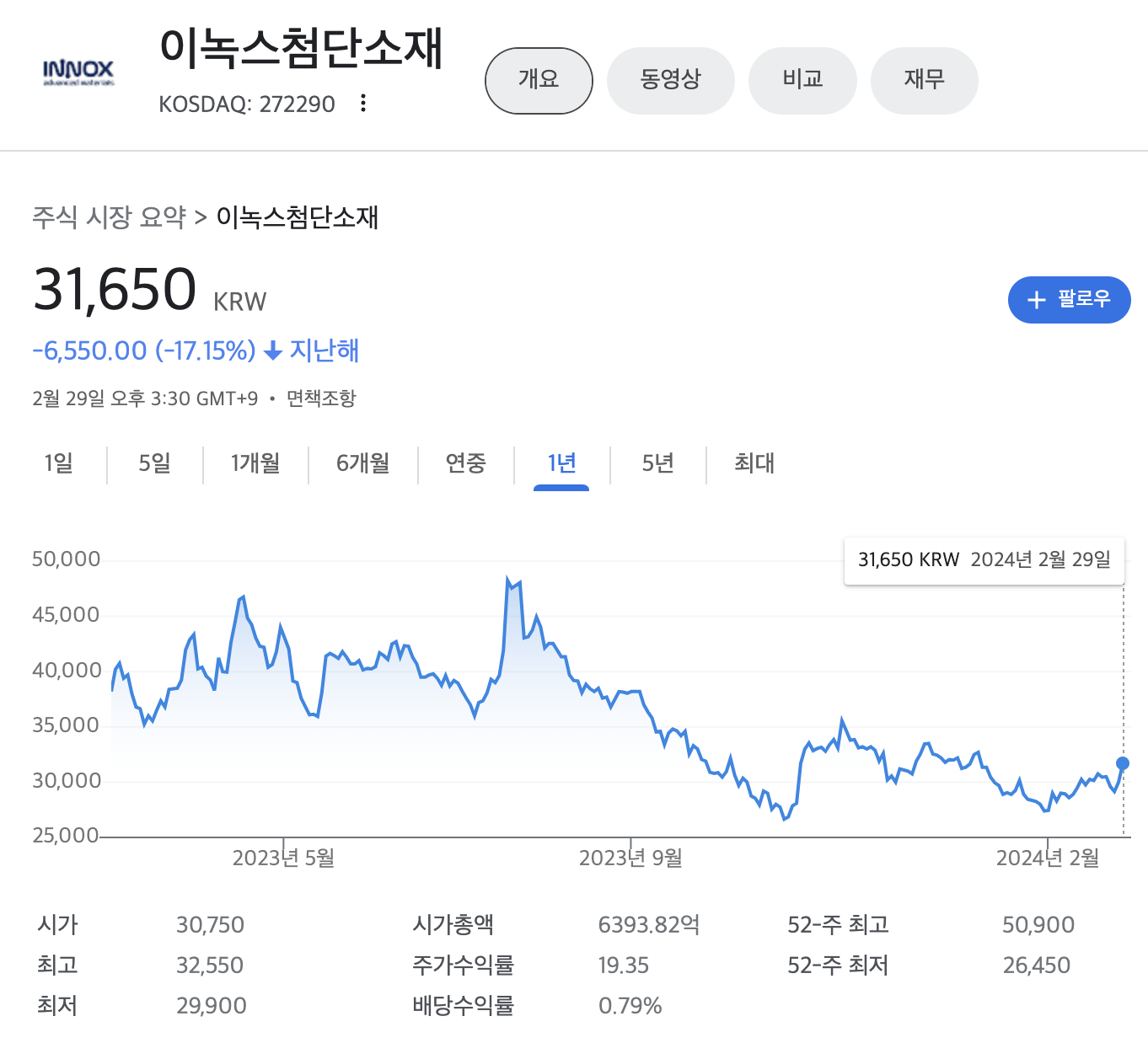Click the 최고 day high value 32,550
Screen dimensions: 1148x1043
tap(210, 965)
